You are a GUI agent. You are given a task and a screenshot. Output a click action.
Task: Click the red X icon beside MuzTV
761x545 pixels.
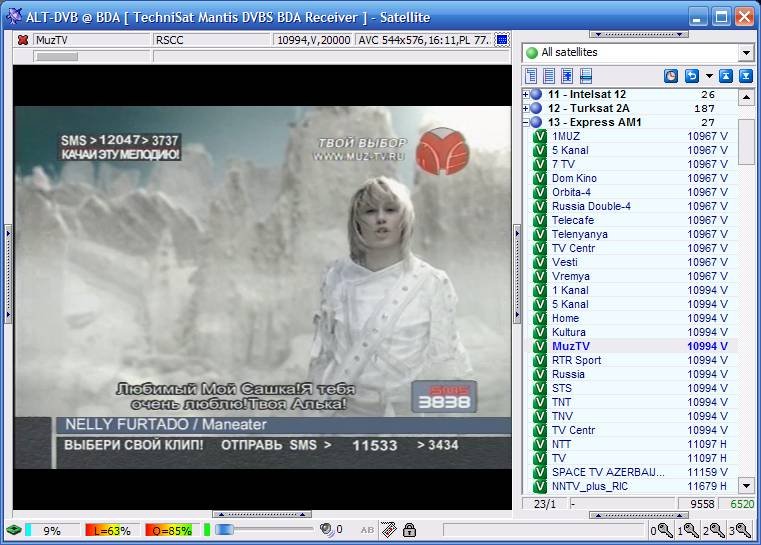click(x=23, y=40)
